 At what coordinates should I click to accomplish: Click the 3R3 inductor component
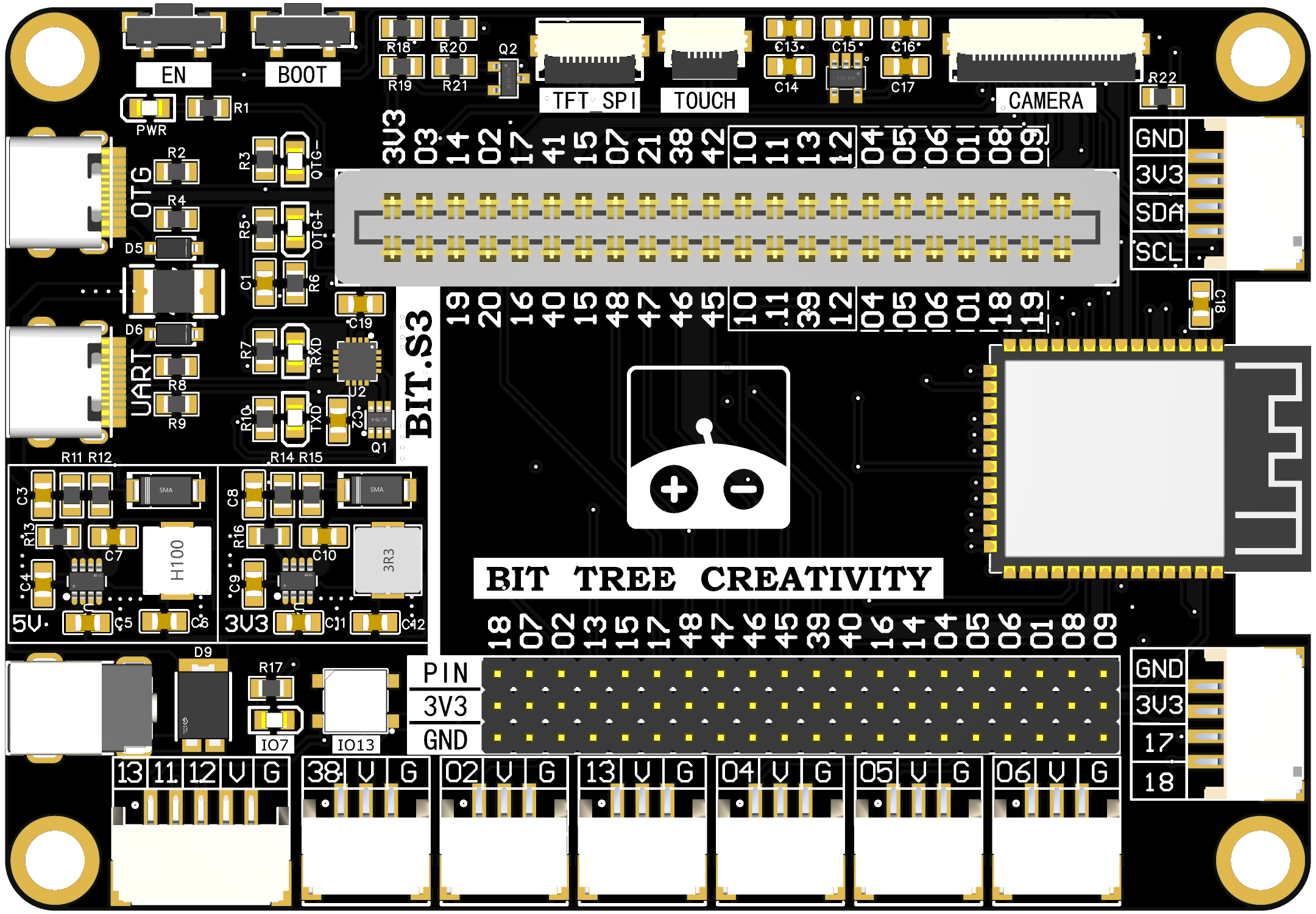point(388,560)
